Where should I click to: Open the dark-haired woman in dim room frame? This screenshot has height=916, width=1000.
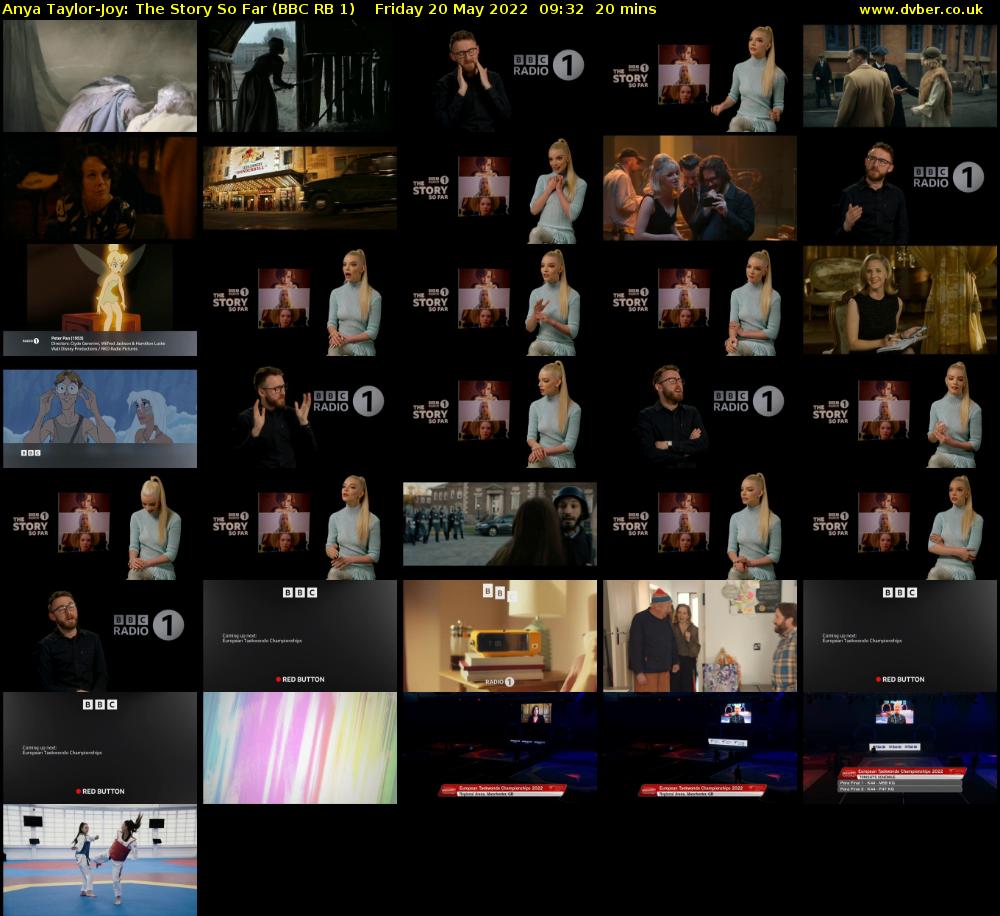tap(100, 188)
